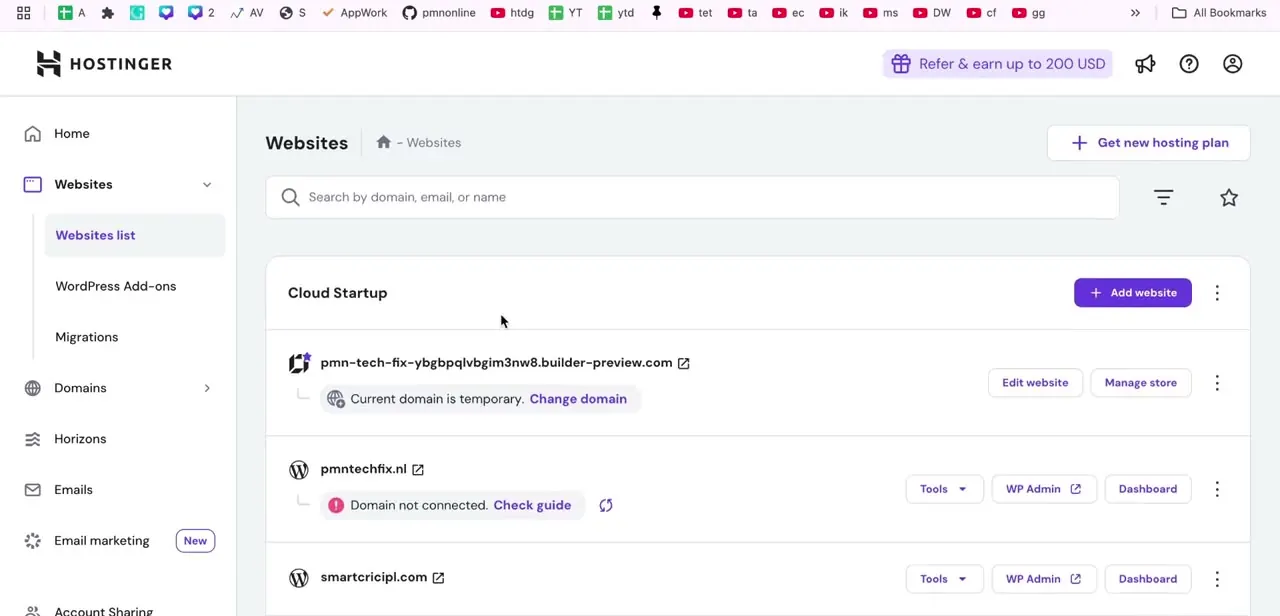Open the announcements megaphone icon
Screen dimensions: 1280x616
tap(1145, 64)
